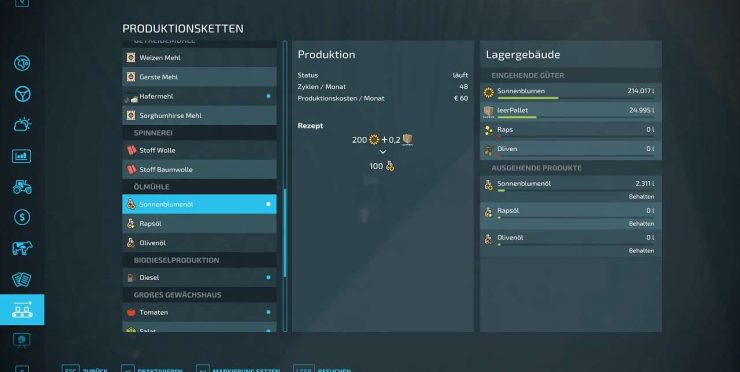The height and width of the screenshot is (372, 740).
Task: Open the map overview sidebar icon
Action: pos(22,63)
